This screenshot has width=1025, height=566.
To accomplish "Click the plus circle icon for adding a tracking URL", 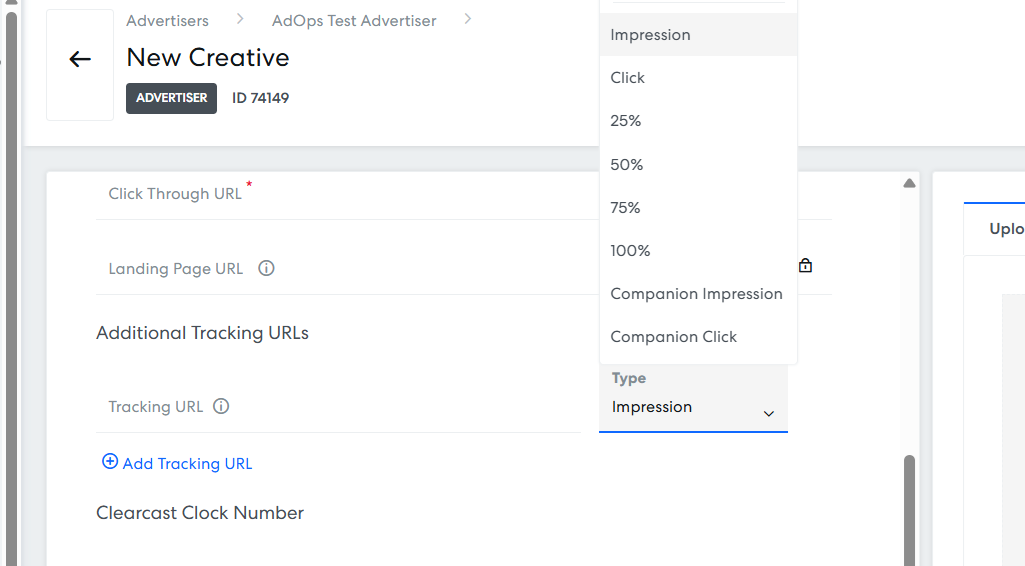I will pyautogui.click(x=110, y=461).
